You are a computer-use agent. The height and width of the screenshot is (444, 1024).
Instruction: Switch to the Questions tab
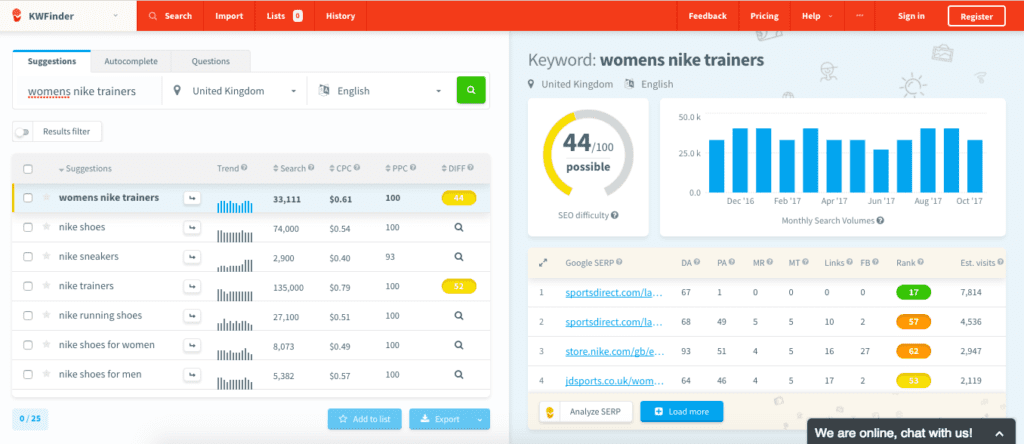point(210,61)
